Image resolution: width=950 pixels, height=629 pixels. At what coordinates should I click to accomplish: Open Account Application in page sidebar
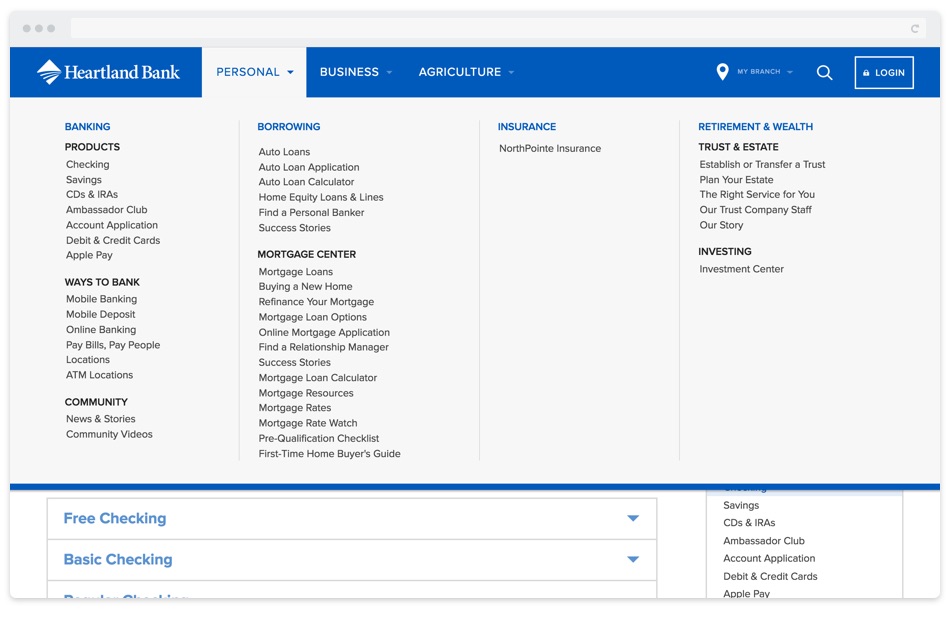pyautogui.click(x=769, y=558)
